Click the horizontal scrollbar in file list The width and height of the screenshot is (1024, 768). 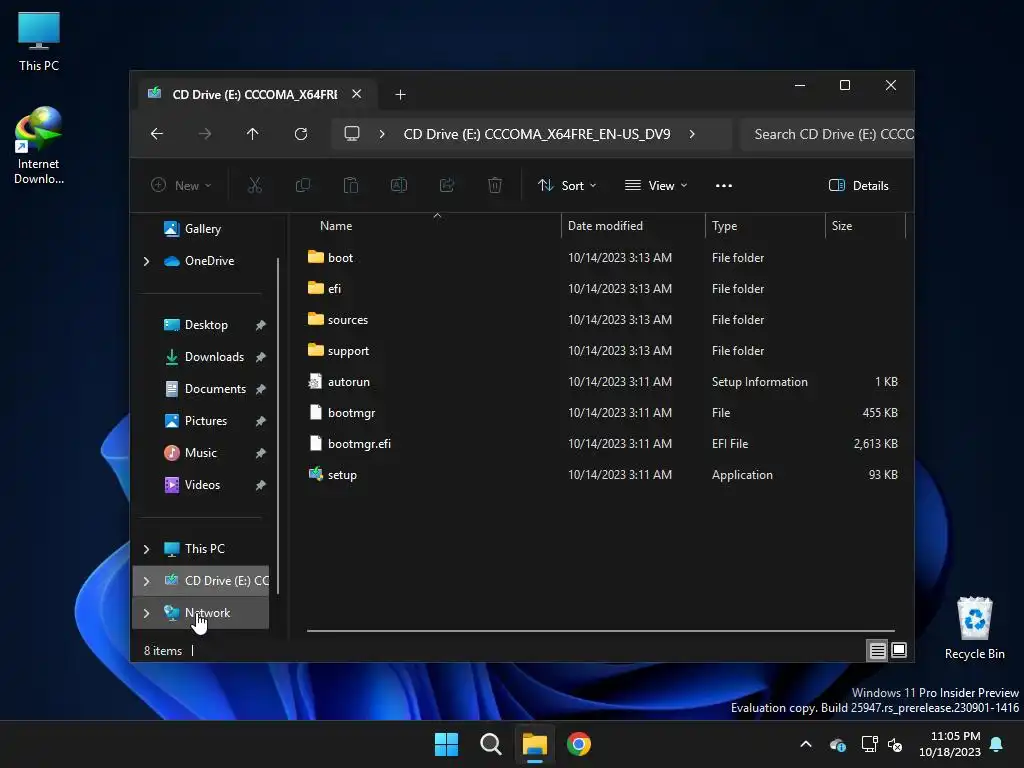[x=601, y=631]
